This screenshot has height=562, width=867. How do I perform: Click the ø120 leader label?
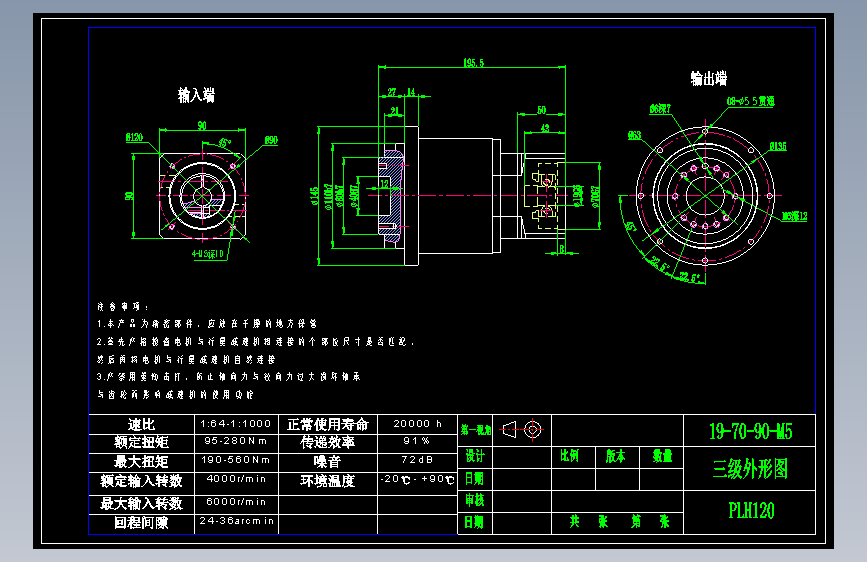[134, 137]
